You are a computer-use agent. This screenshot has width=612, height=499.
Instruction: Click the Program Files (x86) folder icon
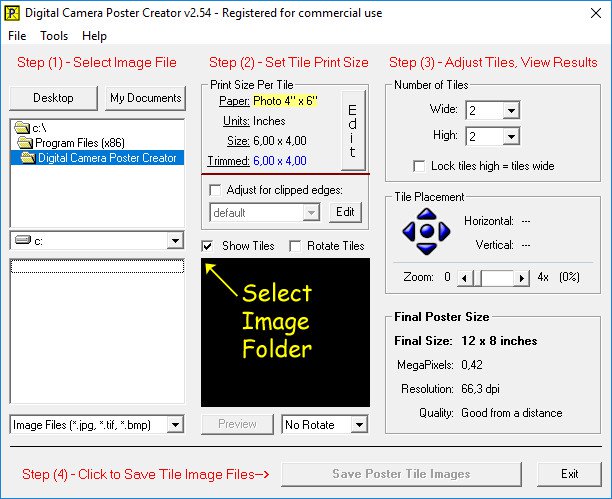click(x=25, y=143)
